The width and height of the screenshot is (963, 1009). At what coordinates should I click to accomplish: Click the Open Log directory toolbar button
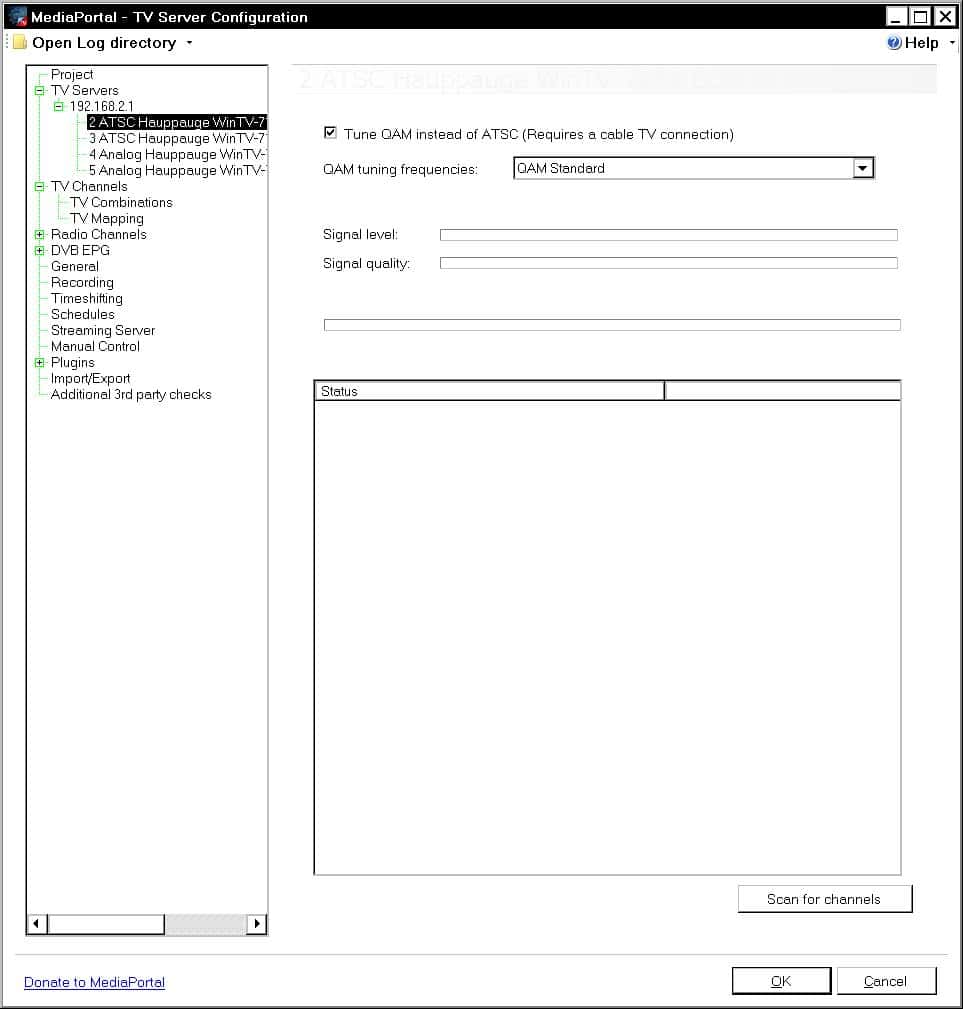[x=103, y=43]
